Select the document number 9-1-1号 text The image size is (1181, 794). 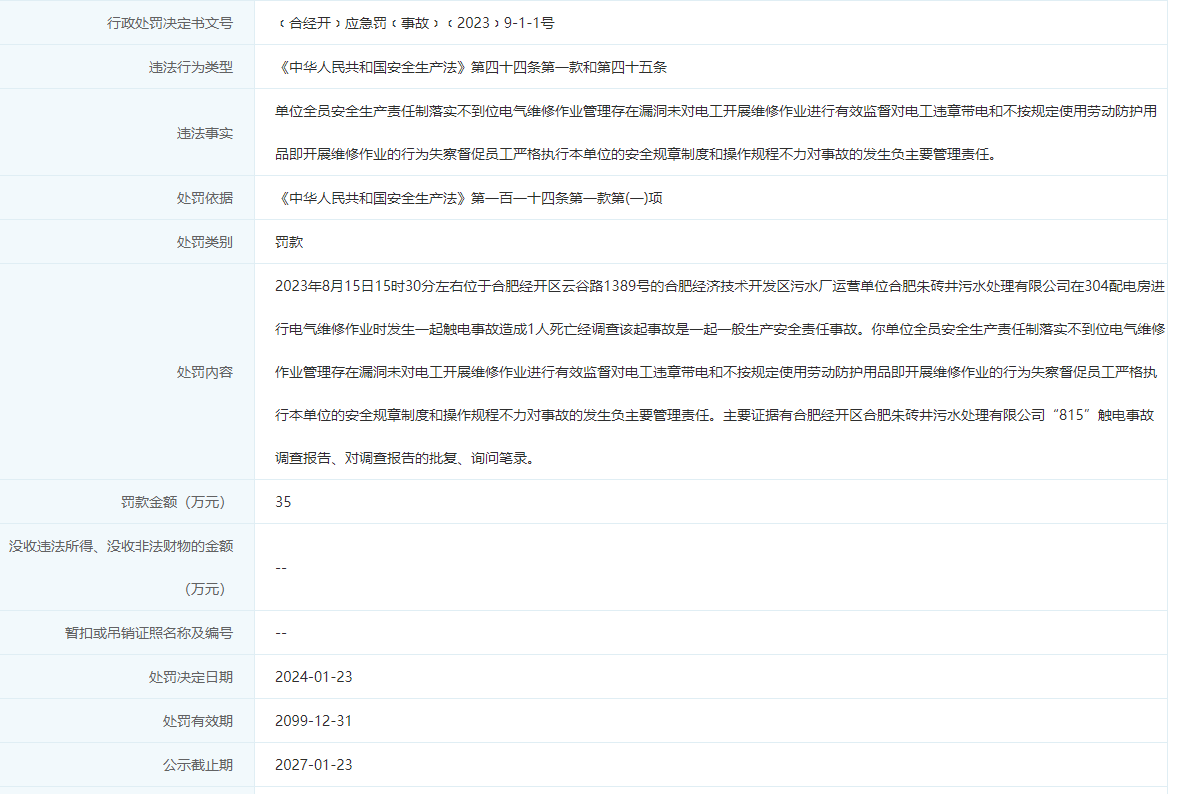[529, 23]
